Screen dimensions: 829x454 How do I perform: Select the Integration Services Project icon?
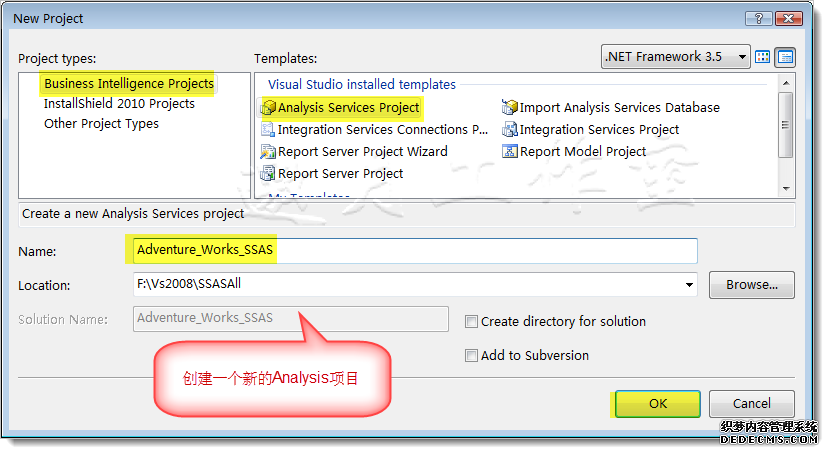510,129
